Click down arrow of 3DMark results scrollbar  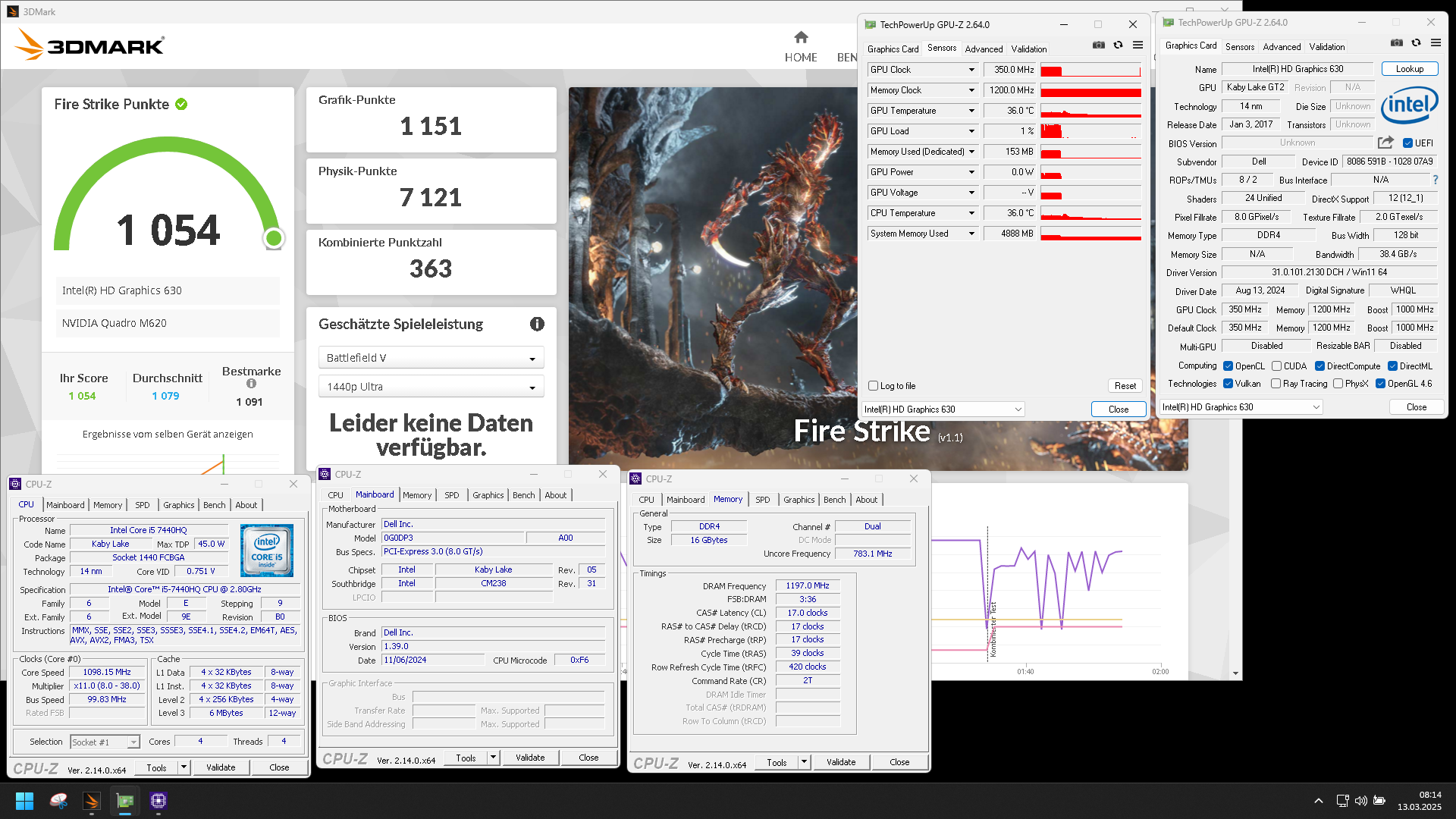(1235, 673)
